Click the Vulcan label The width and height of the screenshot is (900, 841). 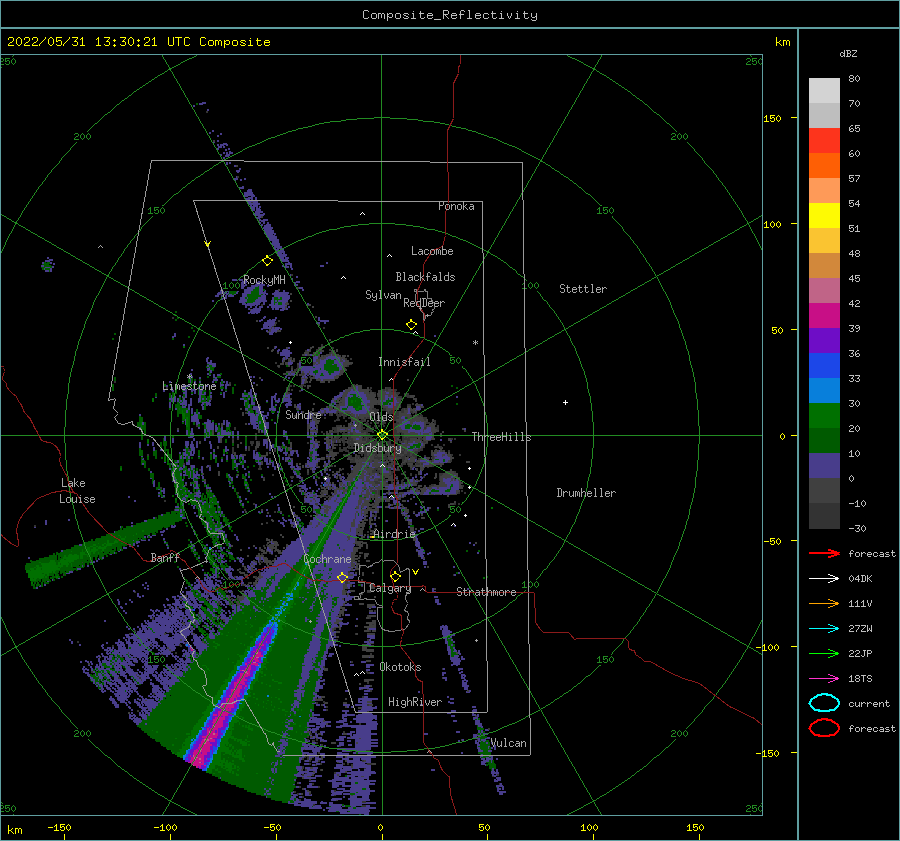coord(509,743)
